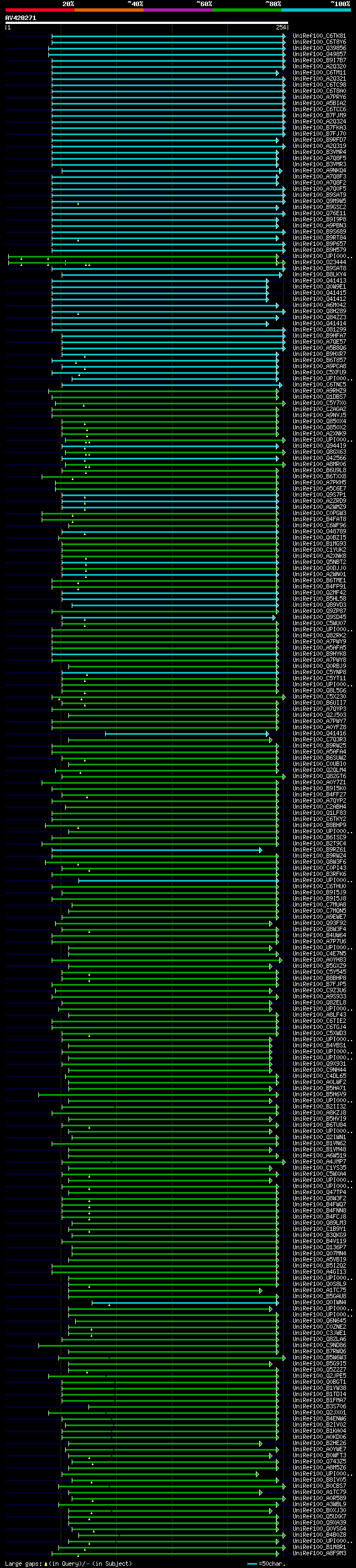Click the Large gaps legend text

69,1563
